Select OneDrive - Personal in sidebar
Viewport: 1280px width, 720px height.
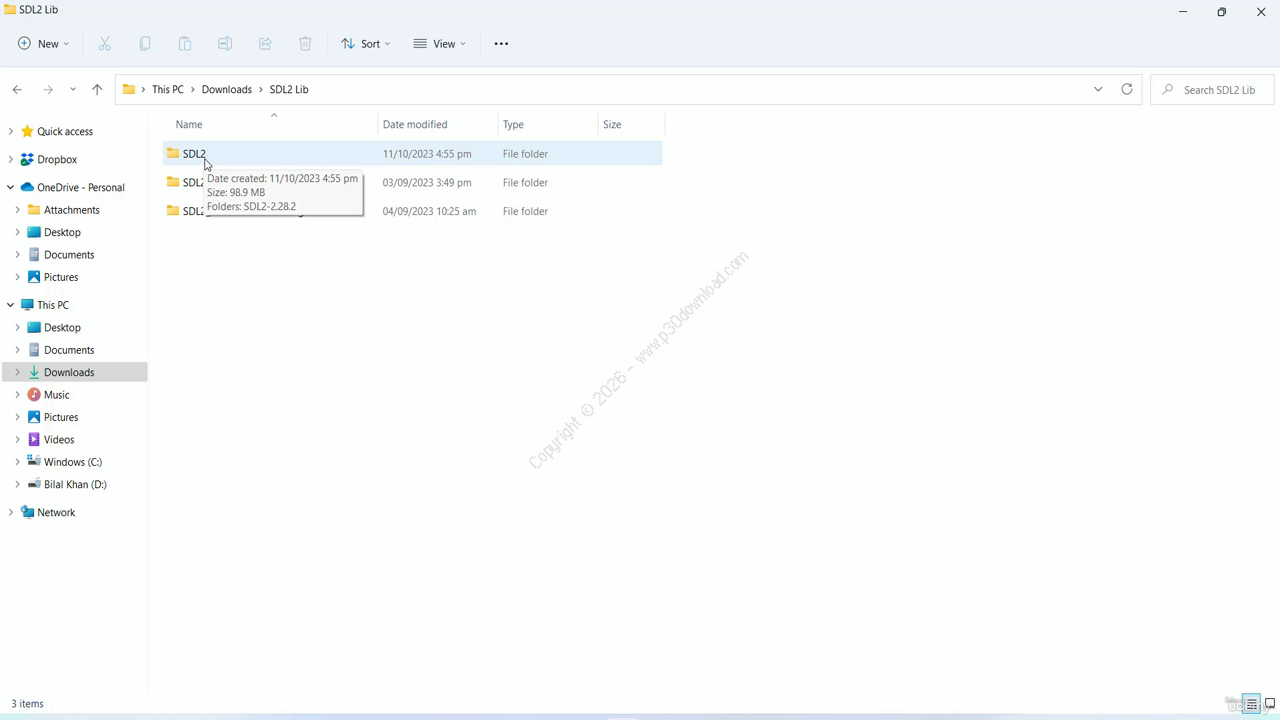pos(81,188)
